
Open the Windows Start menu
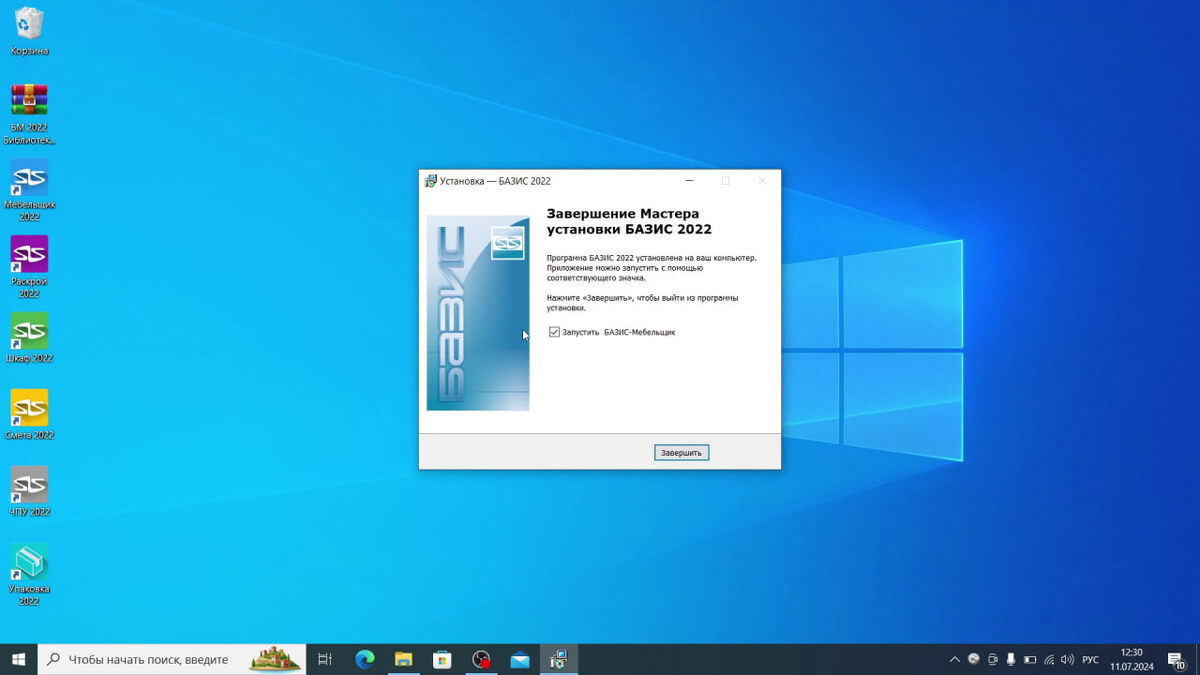18,660
